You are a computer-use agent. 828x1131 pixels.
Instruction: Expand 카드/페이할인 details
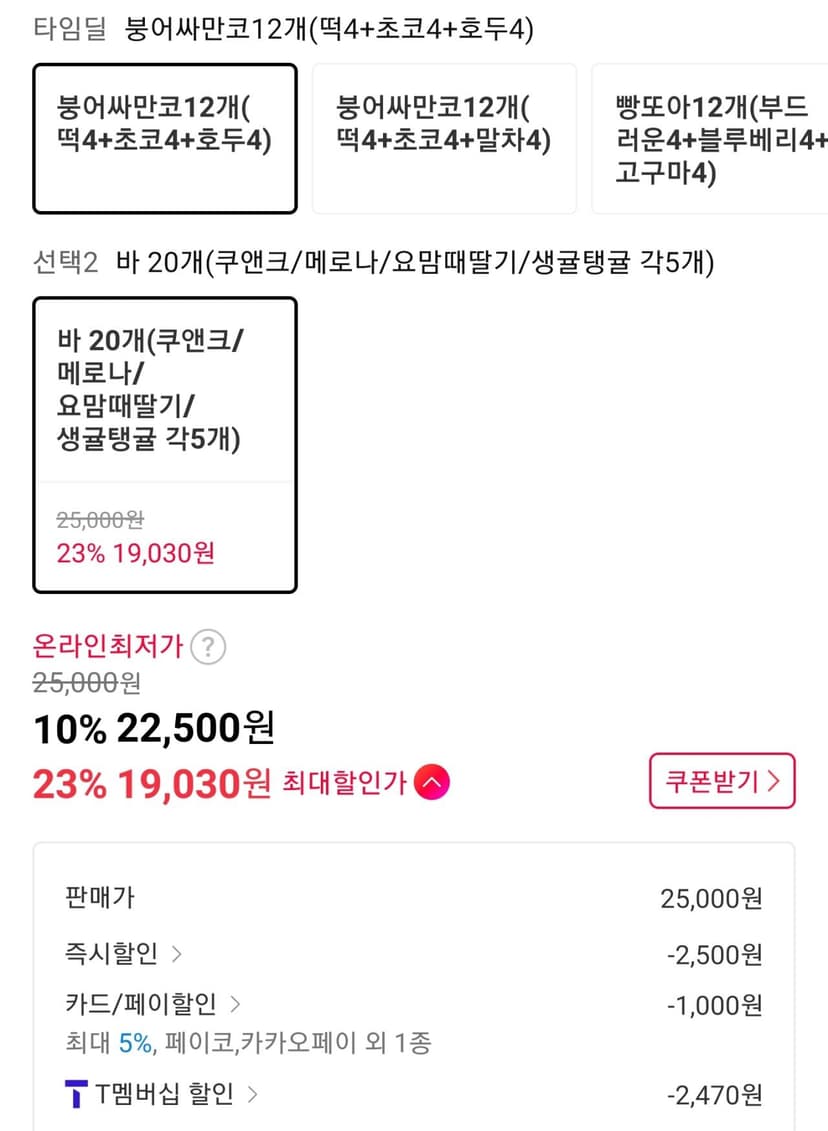click(153, 1003)
